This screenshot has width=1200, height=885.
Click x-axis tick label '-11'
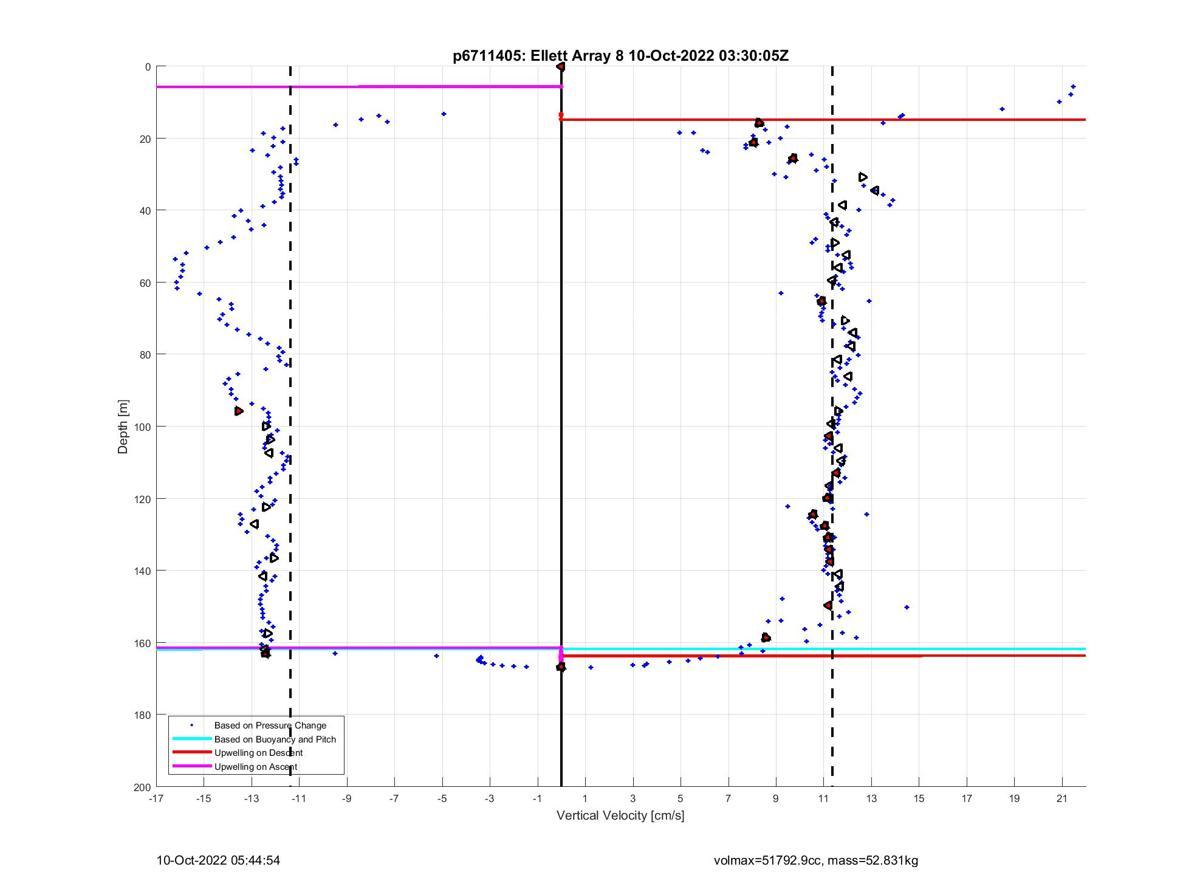(299, 798)
